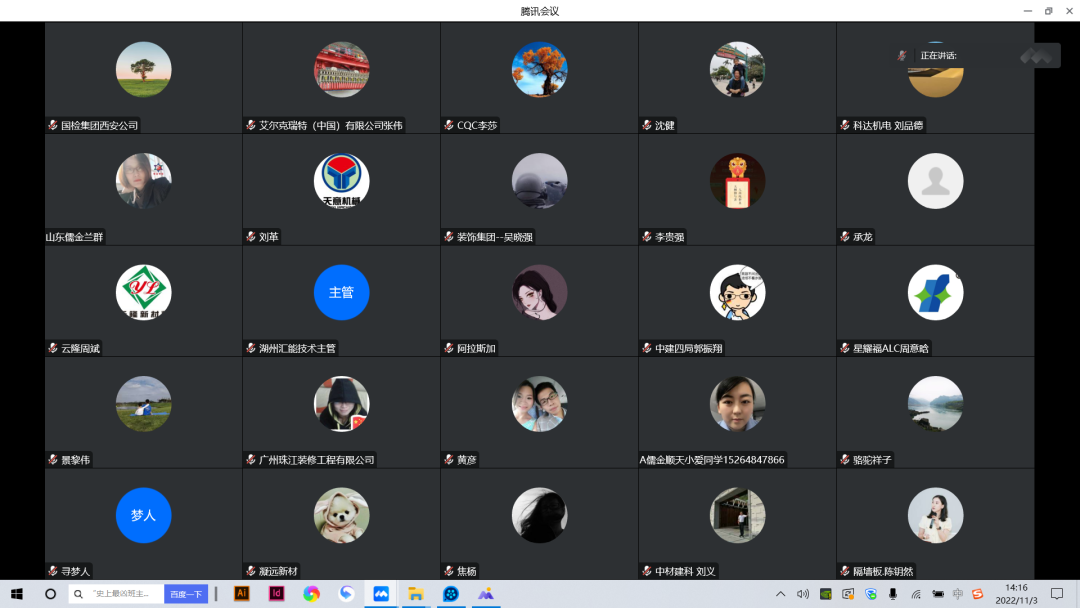Click muted mic icon beside 科达机电 刘品德
Viewport: 1080px width, 608px height.
pos(844,125)
